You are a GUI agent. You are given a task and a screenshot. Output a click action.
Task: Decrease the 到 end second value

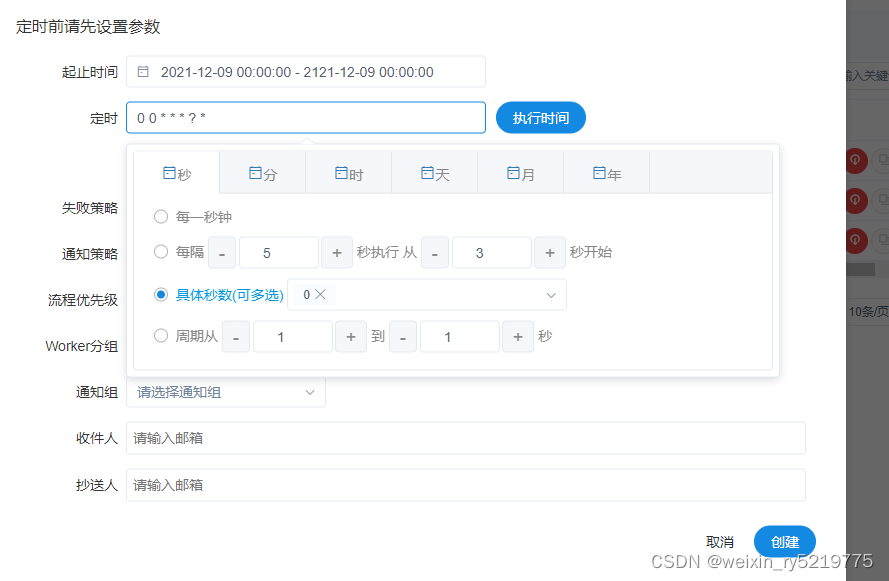pos(403,337)
